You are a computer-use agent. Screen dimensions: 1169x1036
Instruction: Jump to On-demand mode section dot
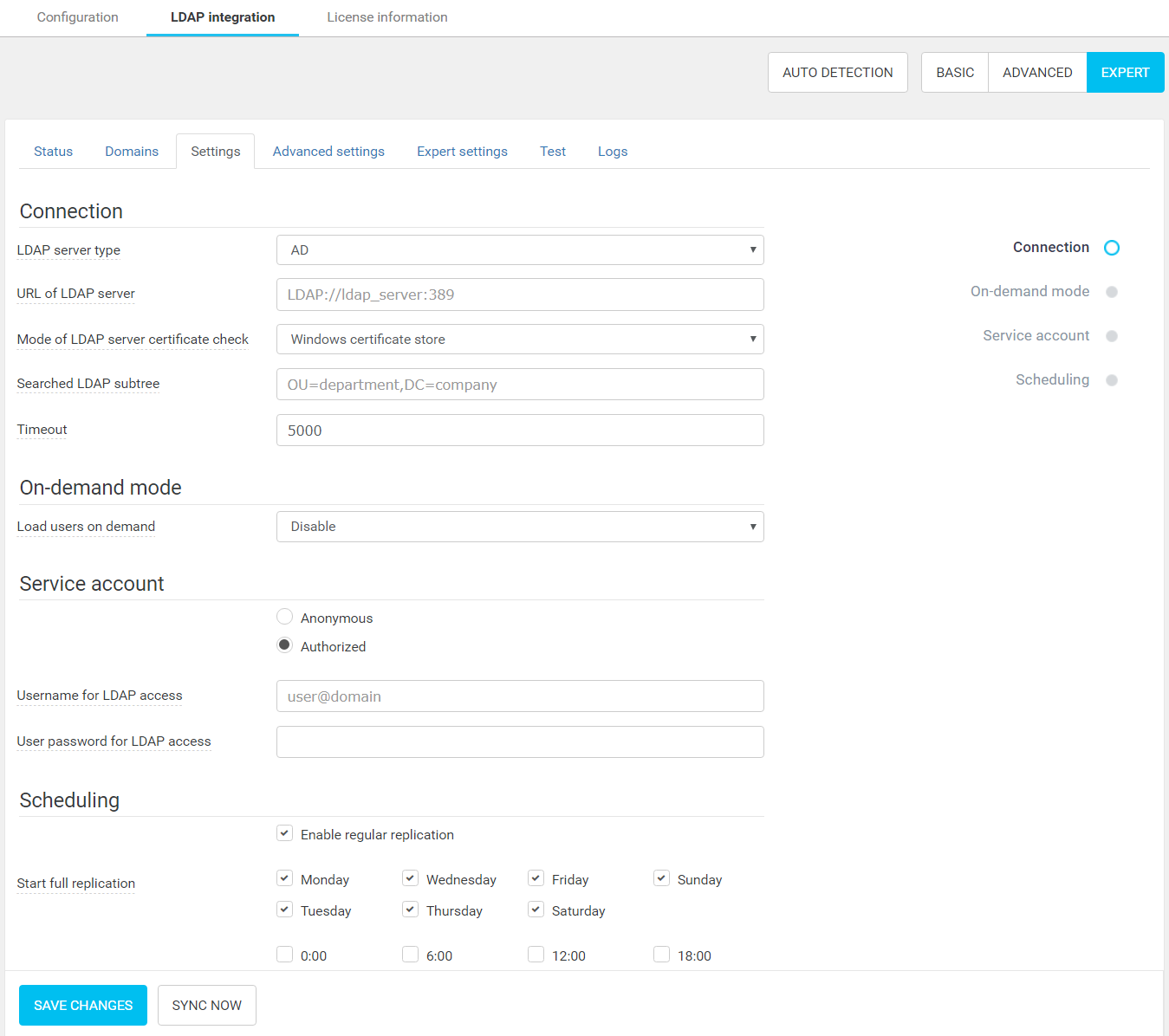1111,292
